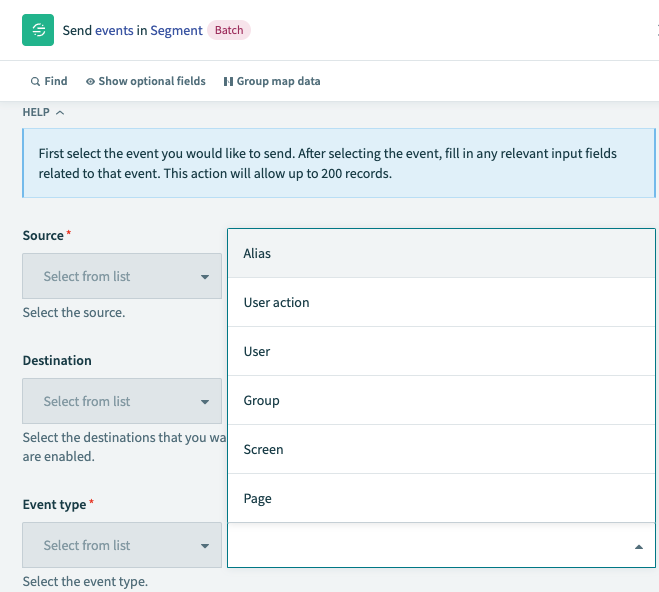Close the open dropdown using up arrow

639,547
